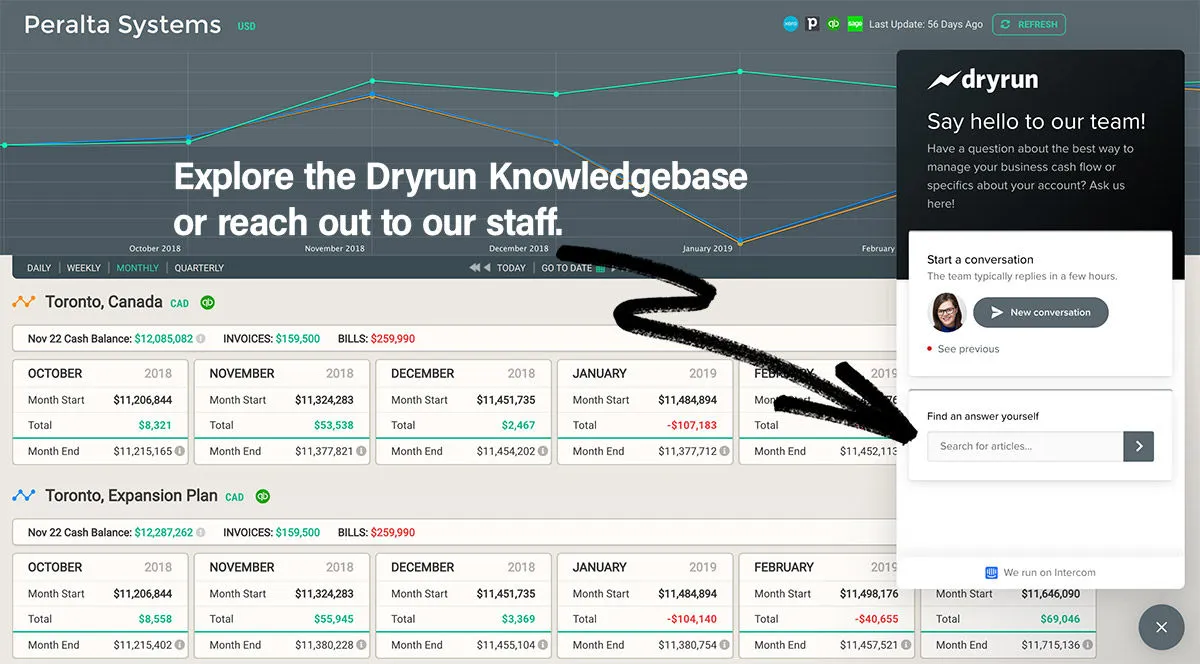Switch to the DAILY view
Screen dimensions: 1200x664
click(39, 268)
